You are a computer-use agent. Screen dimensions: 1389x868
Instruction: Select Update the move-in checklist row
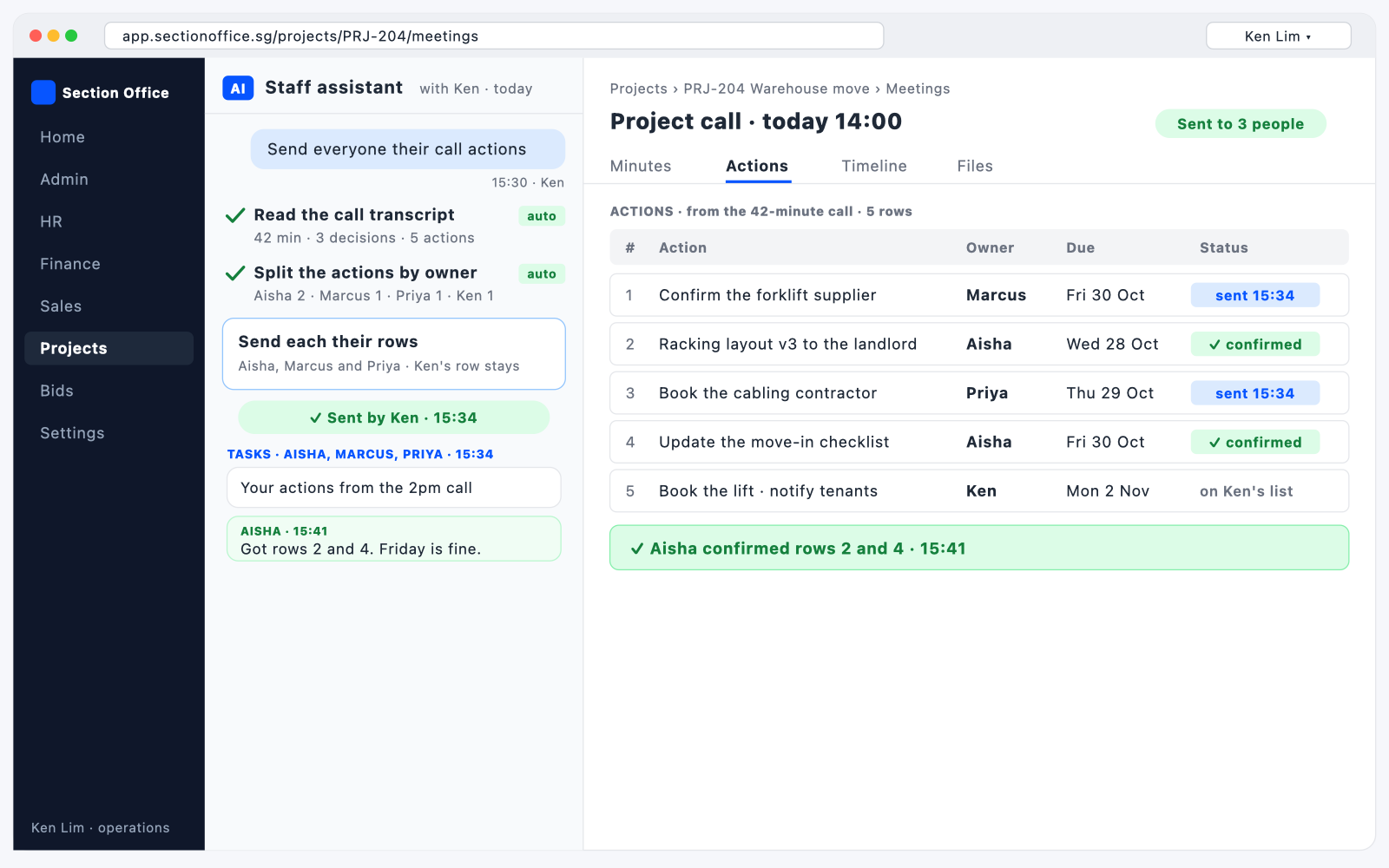coord(979,442)
